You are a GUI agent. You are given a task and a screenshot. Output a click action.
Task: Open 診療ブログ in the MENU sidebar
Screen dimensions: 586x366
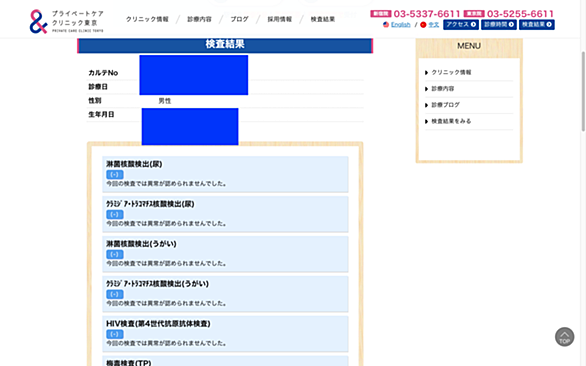point(445,105)
